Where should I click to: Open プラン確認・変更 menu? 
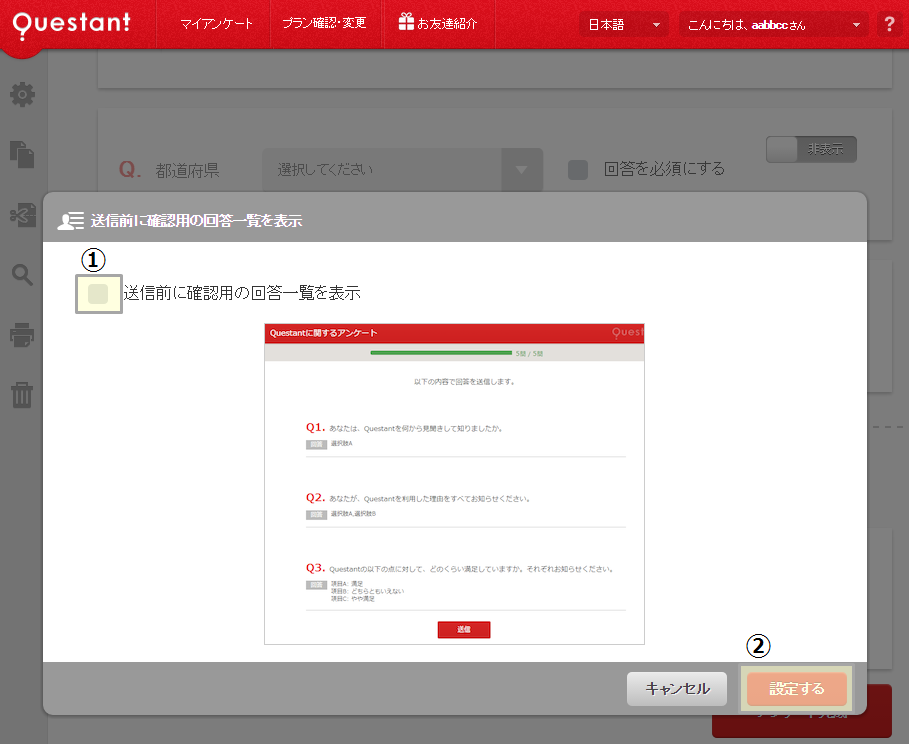click(324, 23)
